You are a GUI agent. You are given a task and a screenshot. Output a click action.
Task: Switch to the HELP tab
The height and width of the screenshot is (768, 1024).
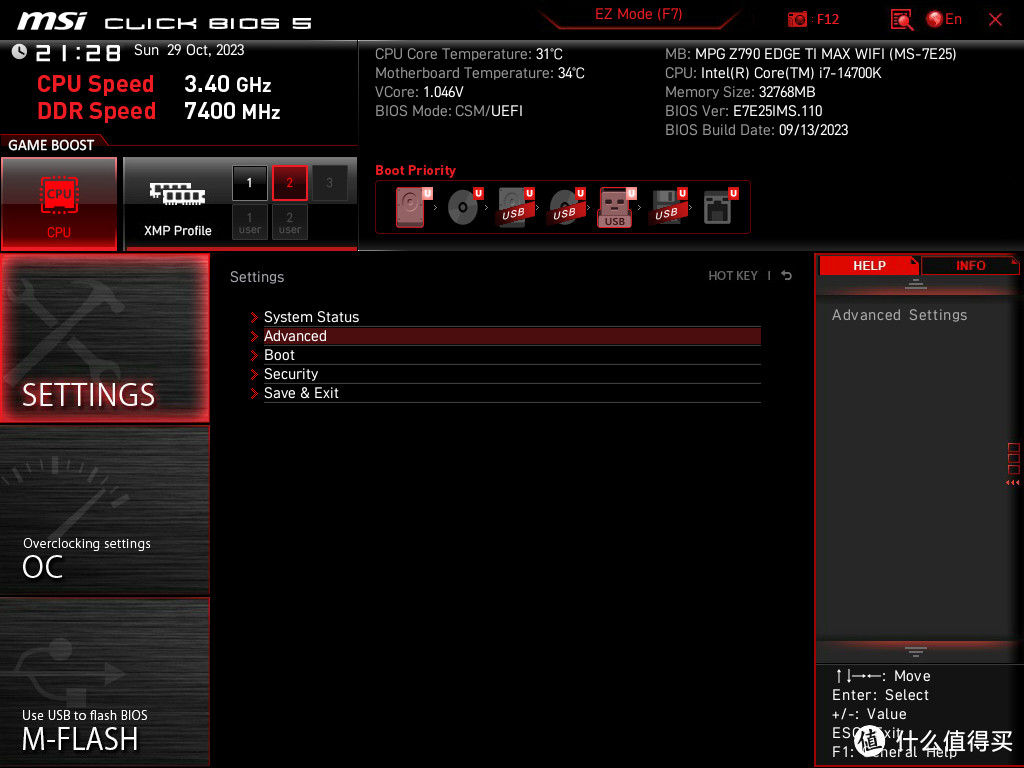point(869,265)
